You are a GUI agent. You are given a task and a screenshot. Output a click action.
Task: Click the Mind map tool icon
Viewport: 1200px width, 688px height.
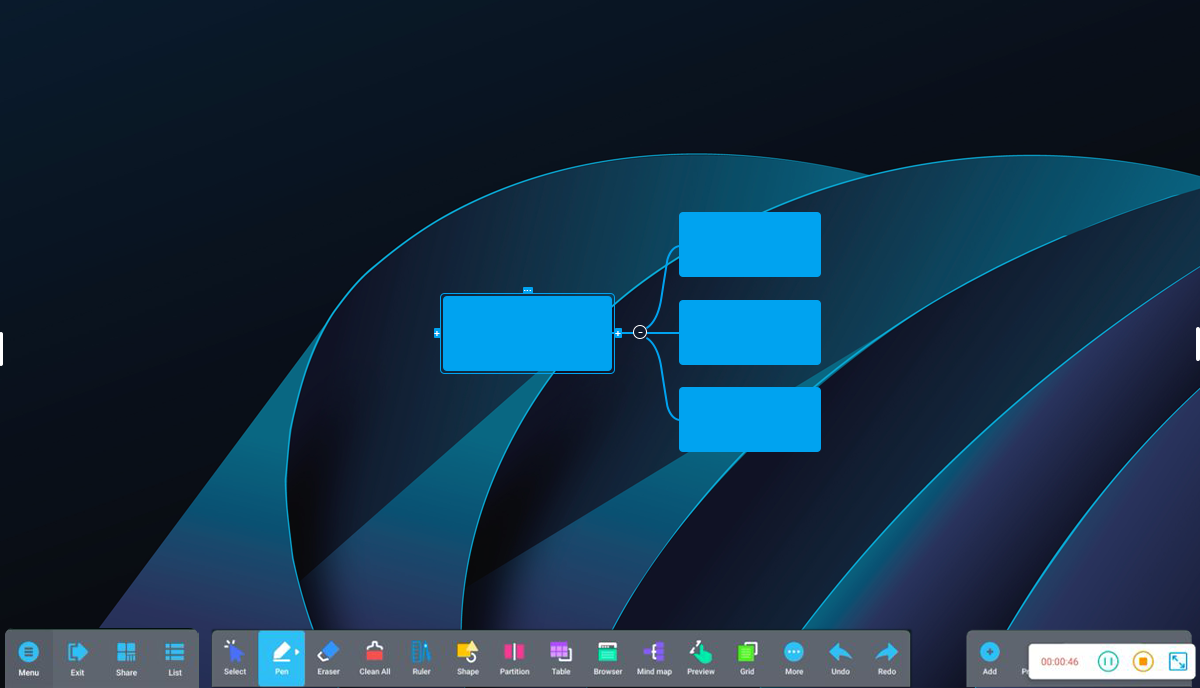coord(654,656)
